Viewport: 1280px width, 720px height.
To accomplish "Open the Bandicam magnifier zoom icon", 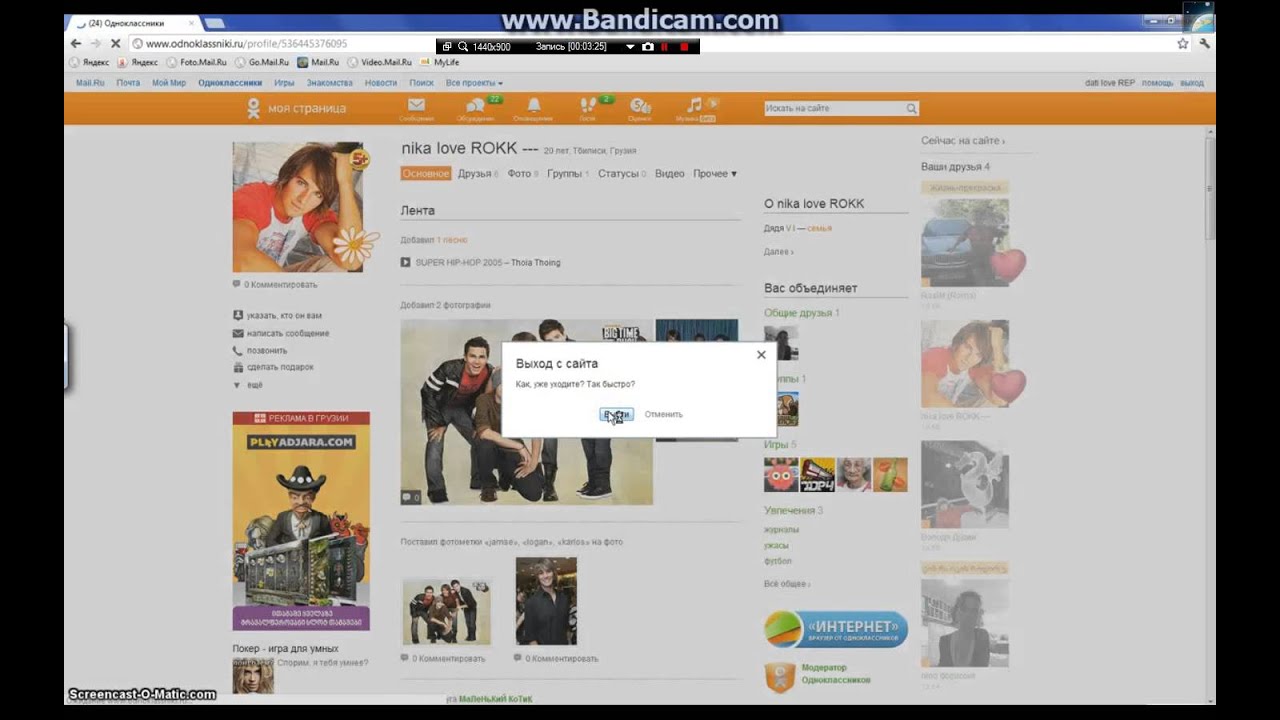I will [x=463, y=46].
